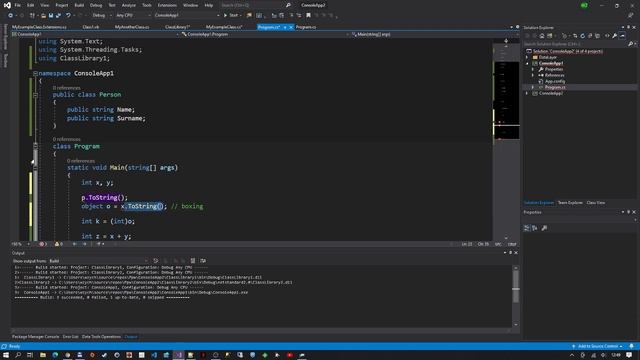Switch to the Error List tab

point(70,337)
